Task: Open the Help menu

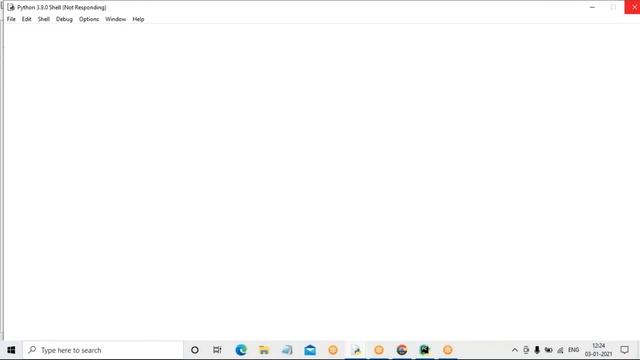Action: [x=138, y=19]
